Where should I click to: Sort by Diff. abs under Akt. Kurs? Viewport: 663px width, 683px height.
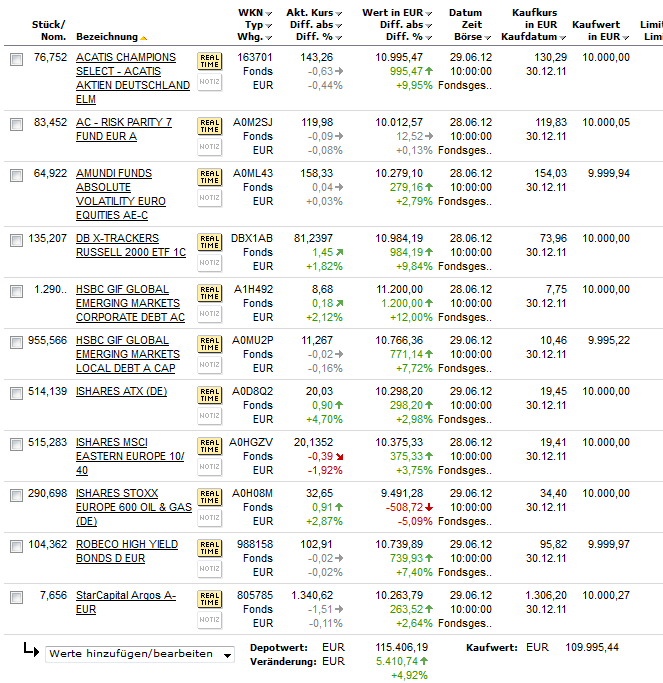coord(338,26)
